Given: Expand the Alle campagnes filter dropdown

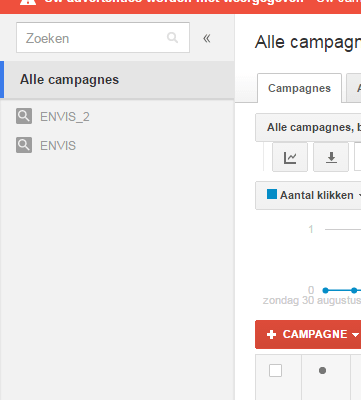Looking at the screenshot, I should pos(308,127).
